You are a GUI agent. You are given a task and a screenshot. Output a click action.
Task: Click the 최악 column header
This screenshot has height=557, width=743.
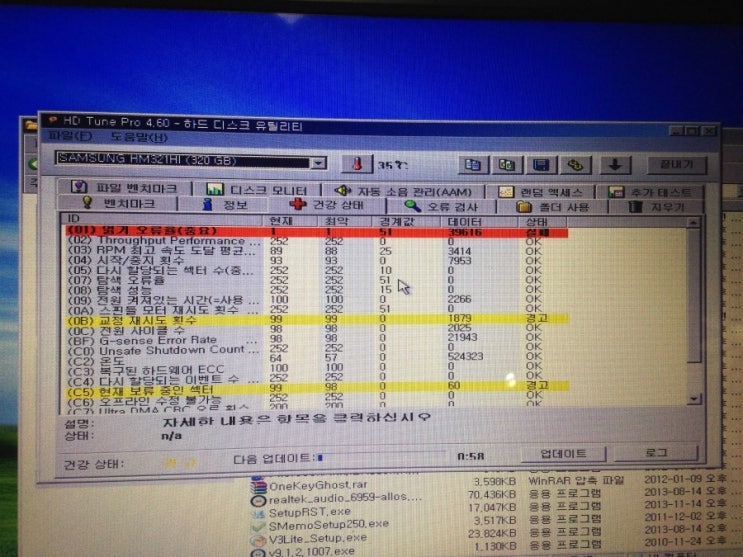point(344,221)
